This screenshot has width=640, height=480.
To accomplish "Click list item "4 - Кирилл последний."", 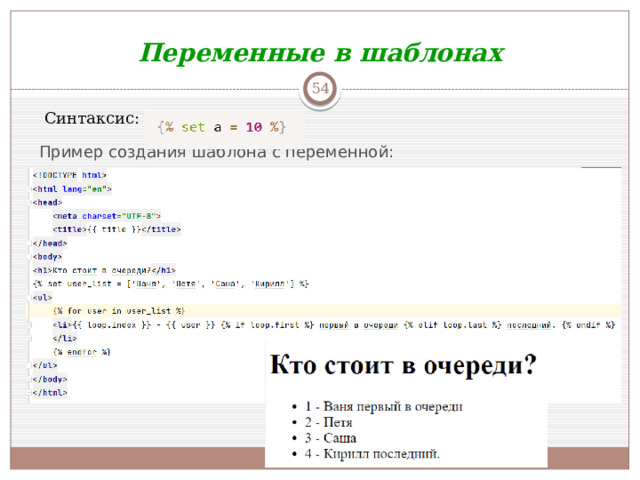I will [x=372, y=454].
